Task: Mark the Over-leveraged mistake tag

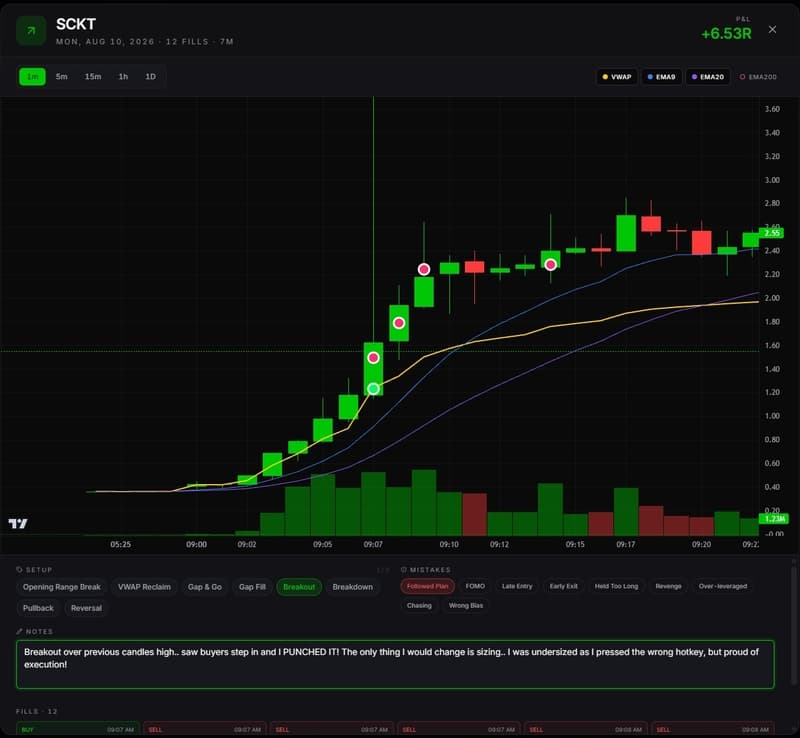Action: pos(723,586)
